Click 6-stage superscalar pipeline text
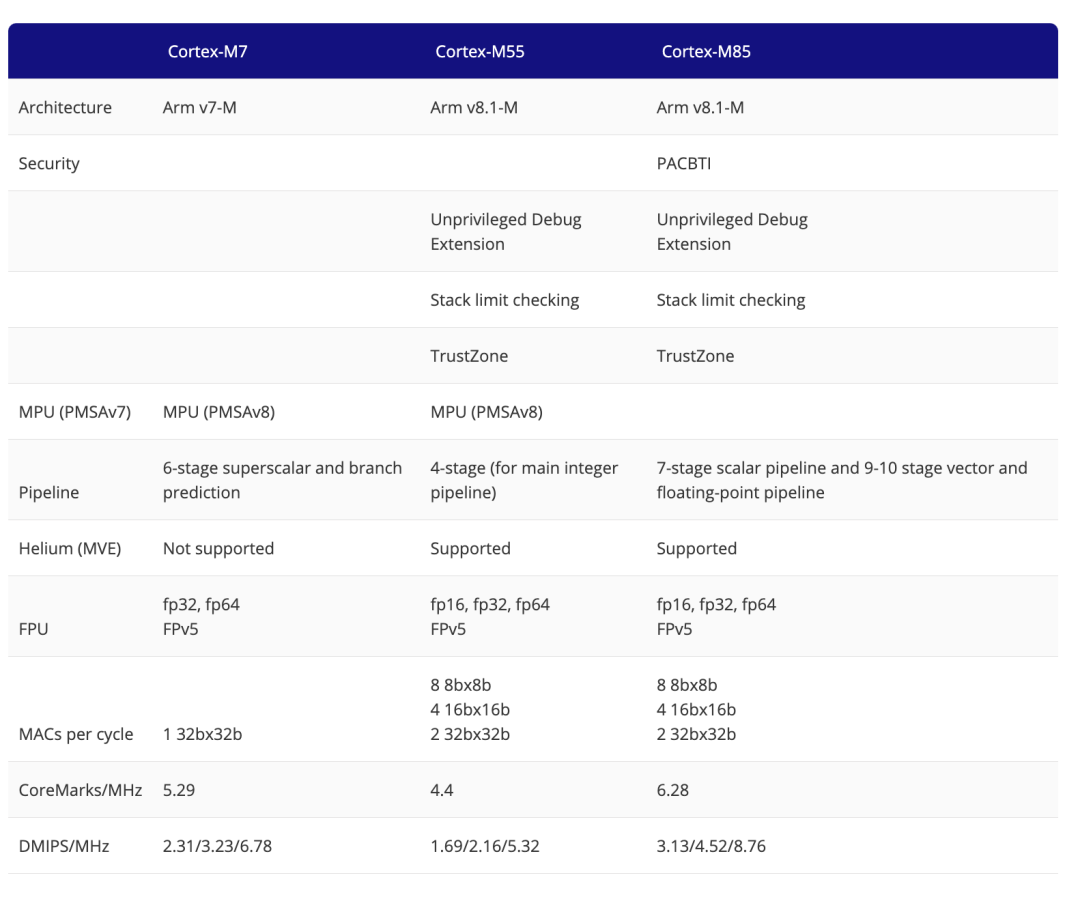This screenshot has height=897, width=1080. point(282,480)
